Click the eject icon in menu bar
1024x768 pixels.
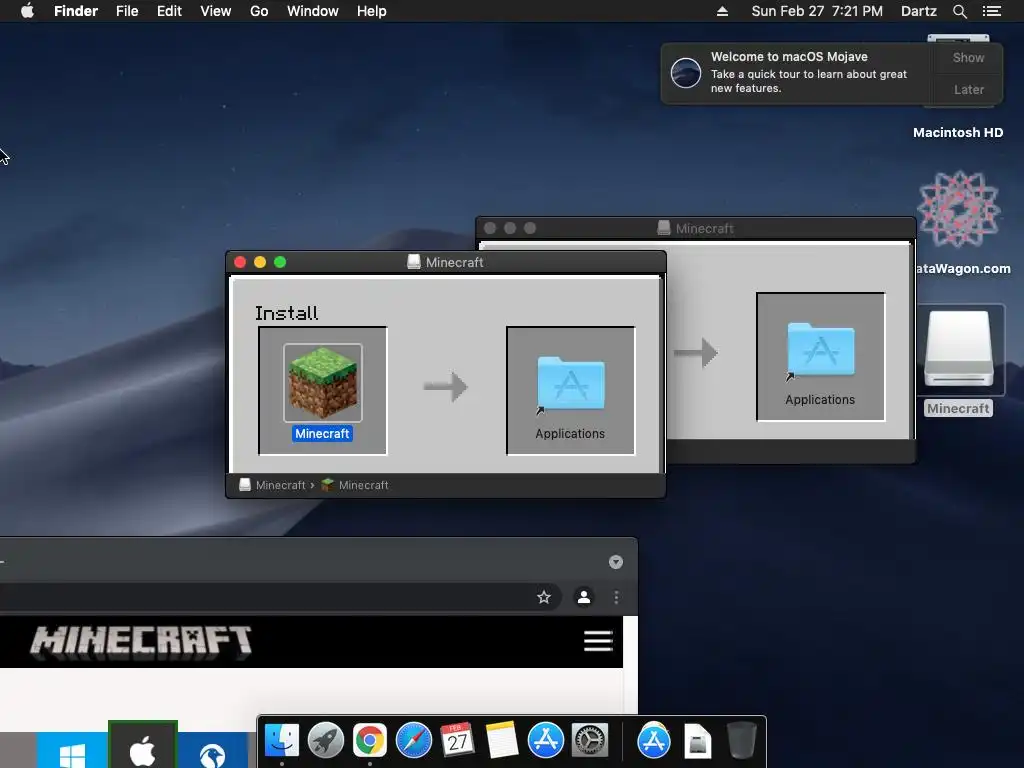(722, 11)
